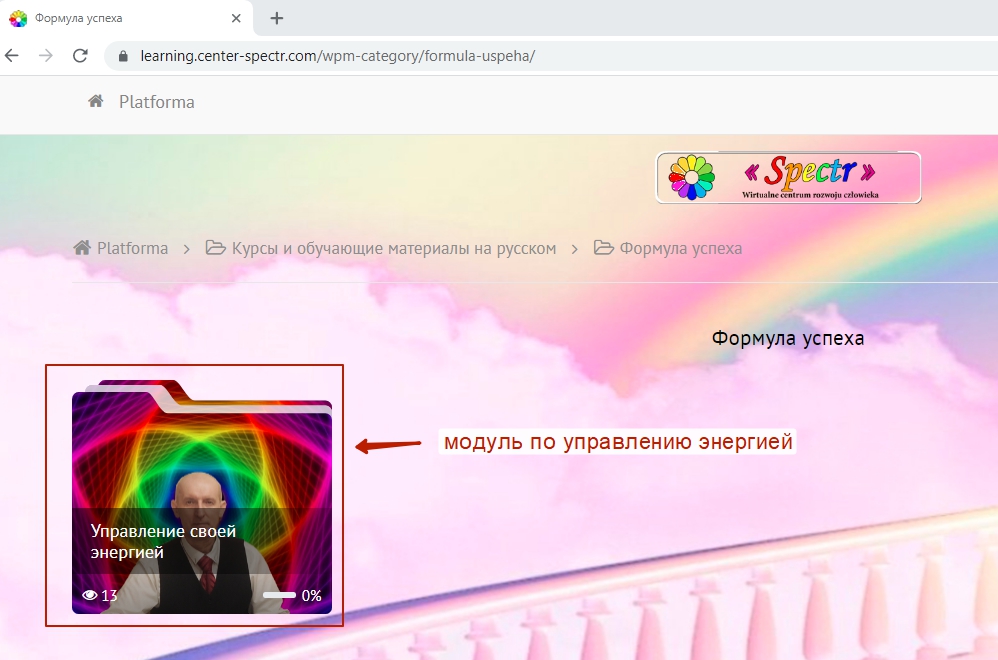The width and height of the screenshot is (998, 660).
Task: Click the home icon in top navigation bar
Action: [x=96, y=101]
